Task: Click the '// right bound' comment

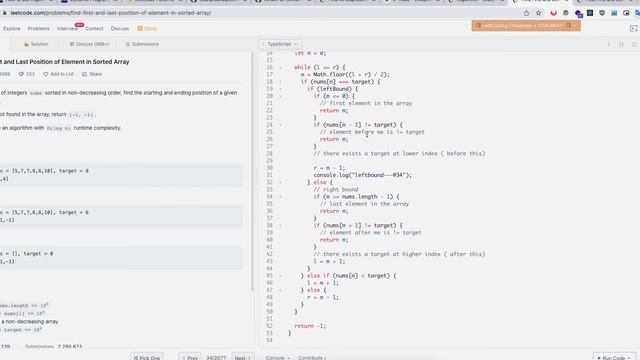Action: [336, 189]
